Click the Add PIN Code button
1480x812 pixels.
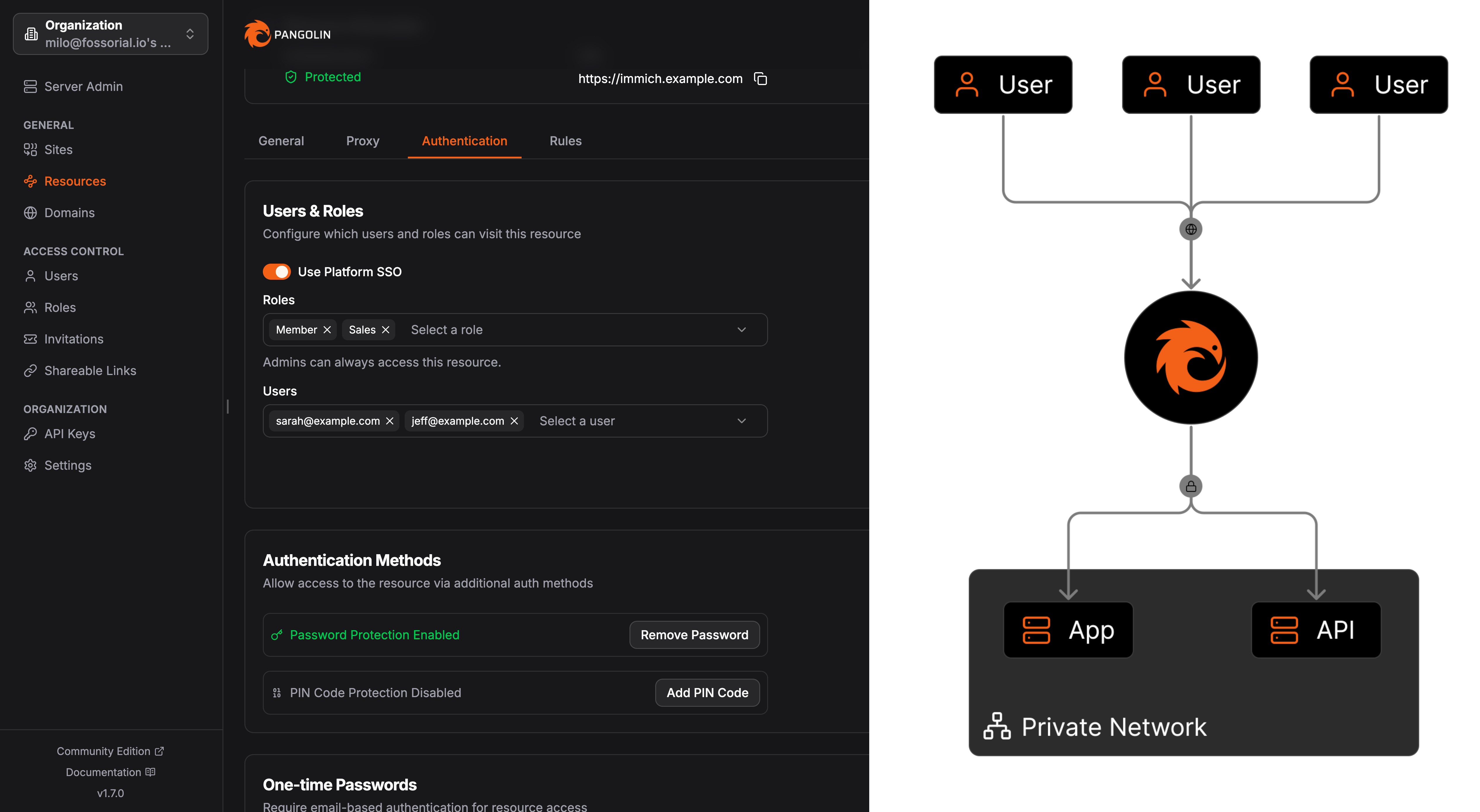pos(707,692)
